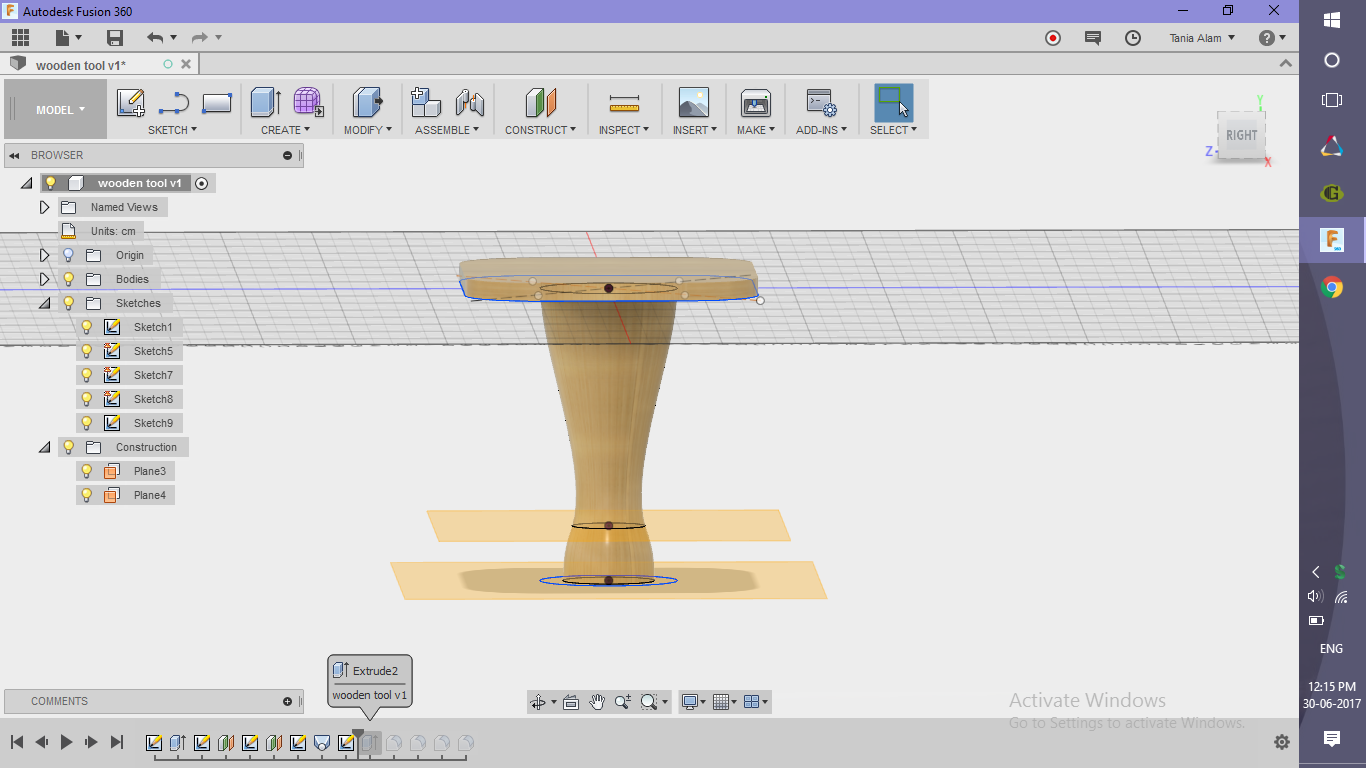Toggle visibility lightbulb of Sketch5
1366x768 pixels.
87,351
